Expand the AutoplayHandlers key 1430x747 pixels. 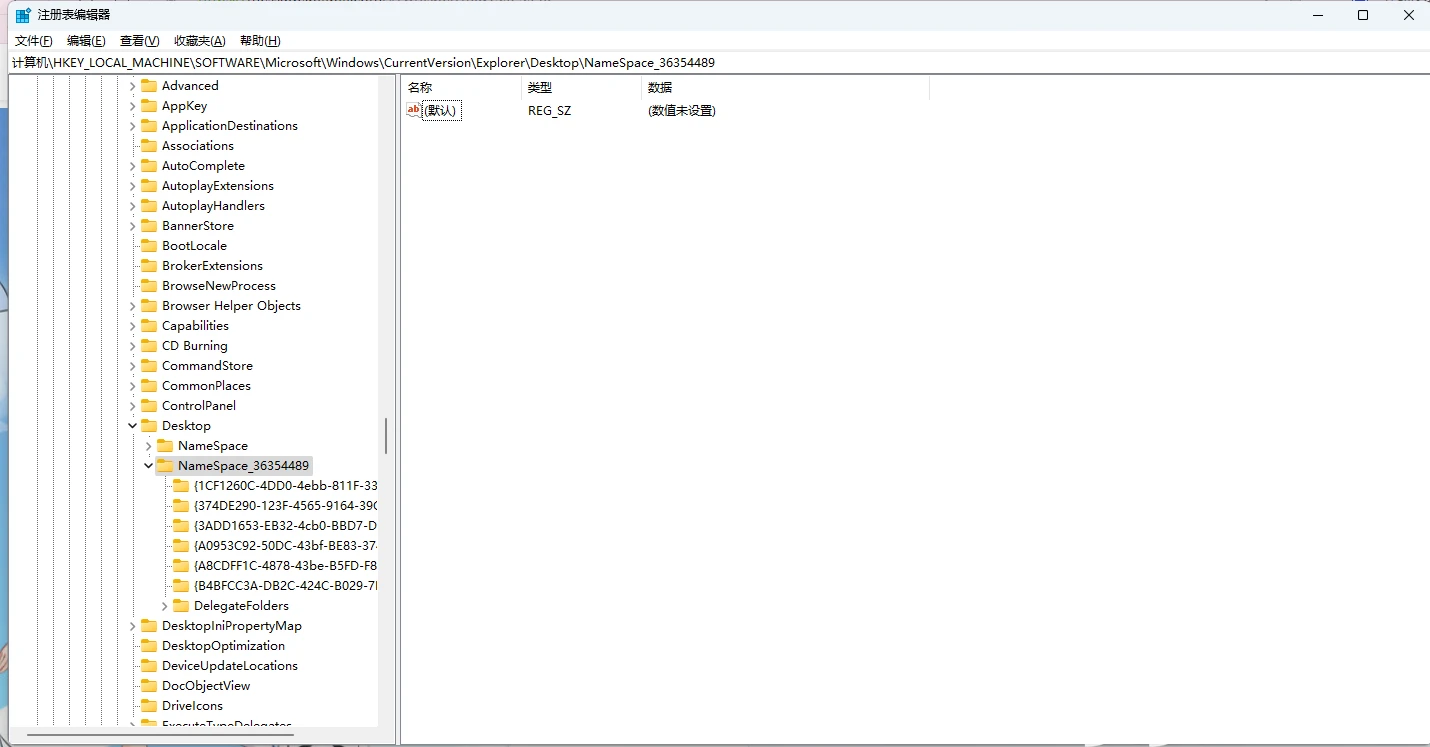[x=132, y=206]
